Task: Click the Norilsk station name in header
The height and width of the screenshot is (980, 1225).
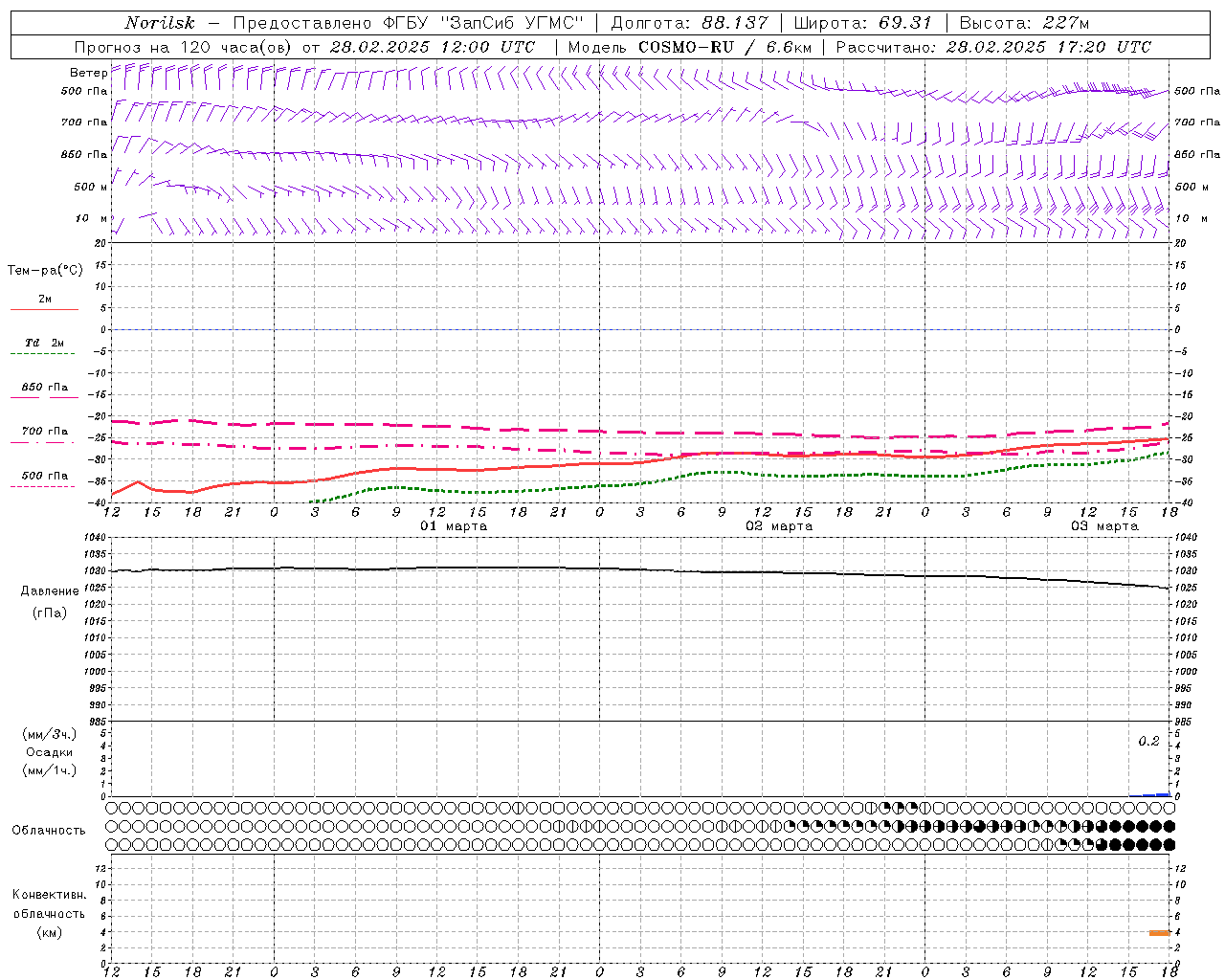Action: (160, 23)
